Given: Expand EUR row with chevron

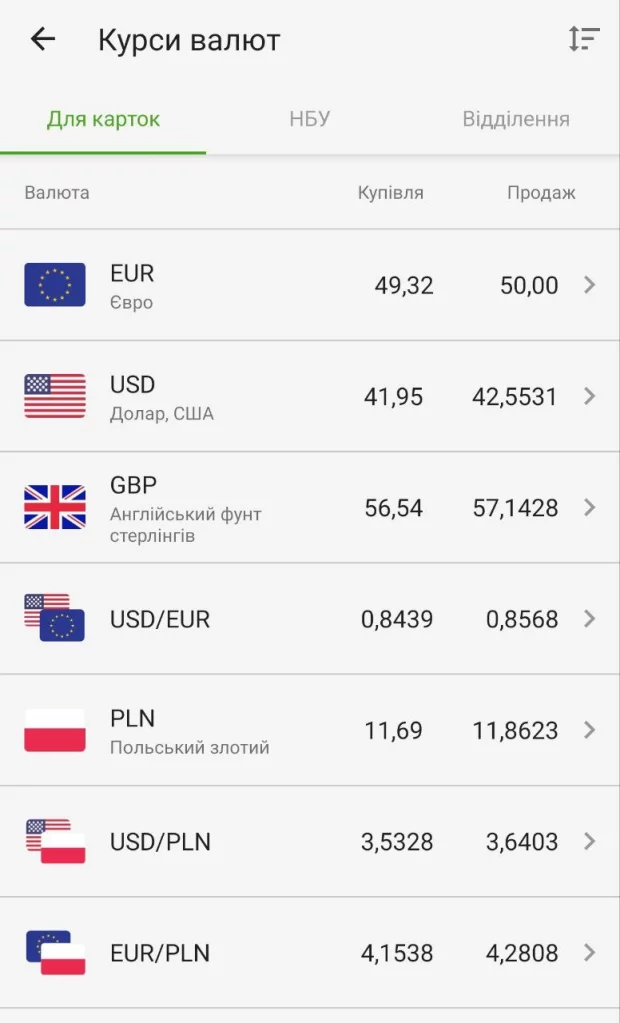Looking at the screenshot, I should click(589, 285).
